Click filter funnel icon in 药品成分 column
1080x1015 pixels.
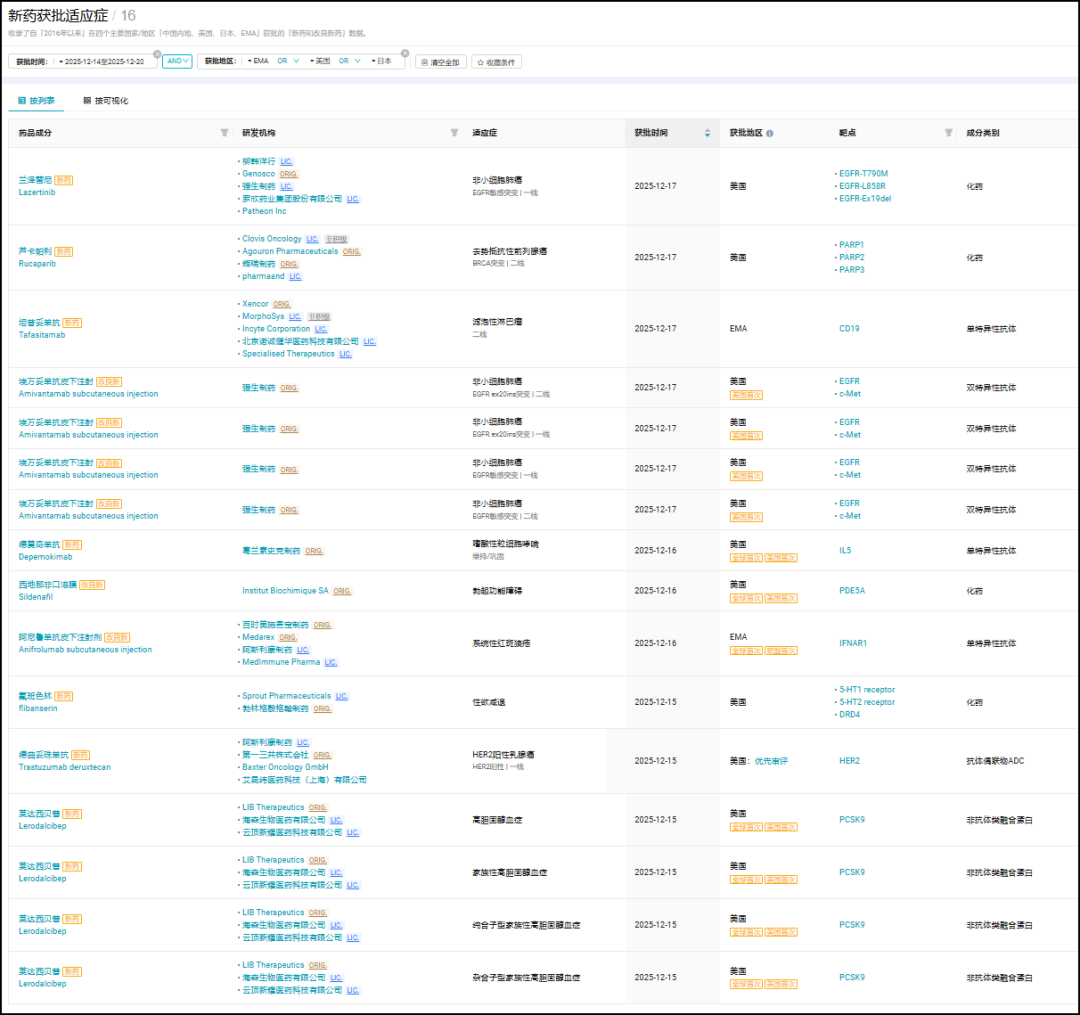(x=224, y=133)
